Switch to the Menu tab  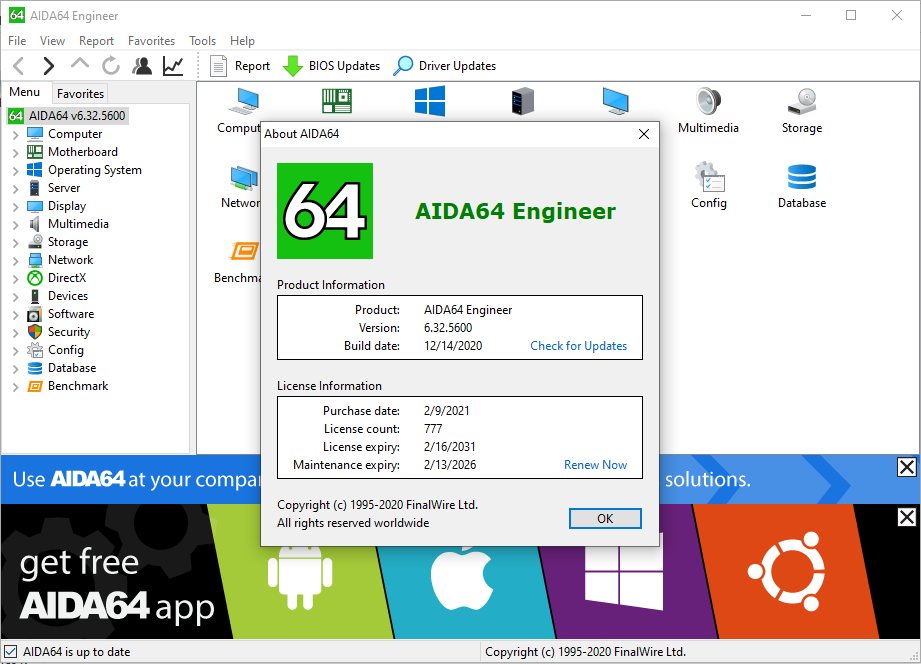click(25, 92)
